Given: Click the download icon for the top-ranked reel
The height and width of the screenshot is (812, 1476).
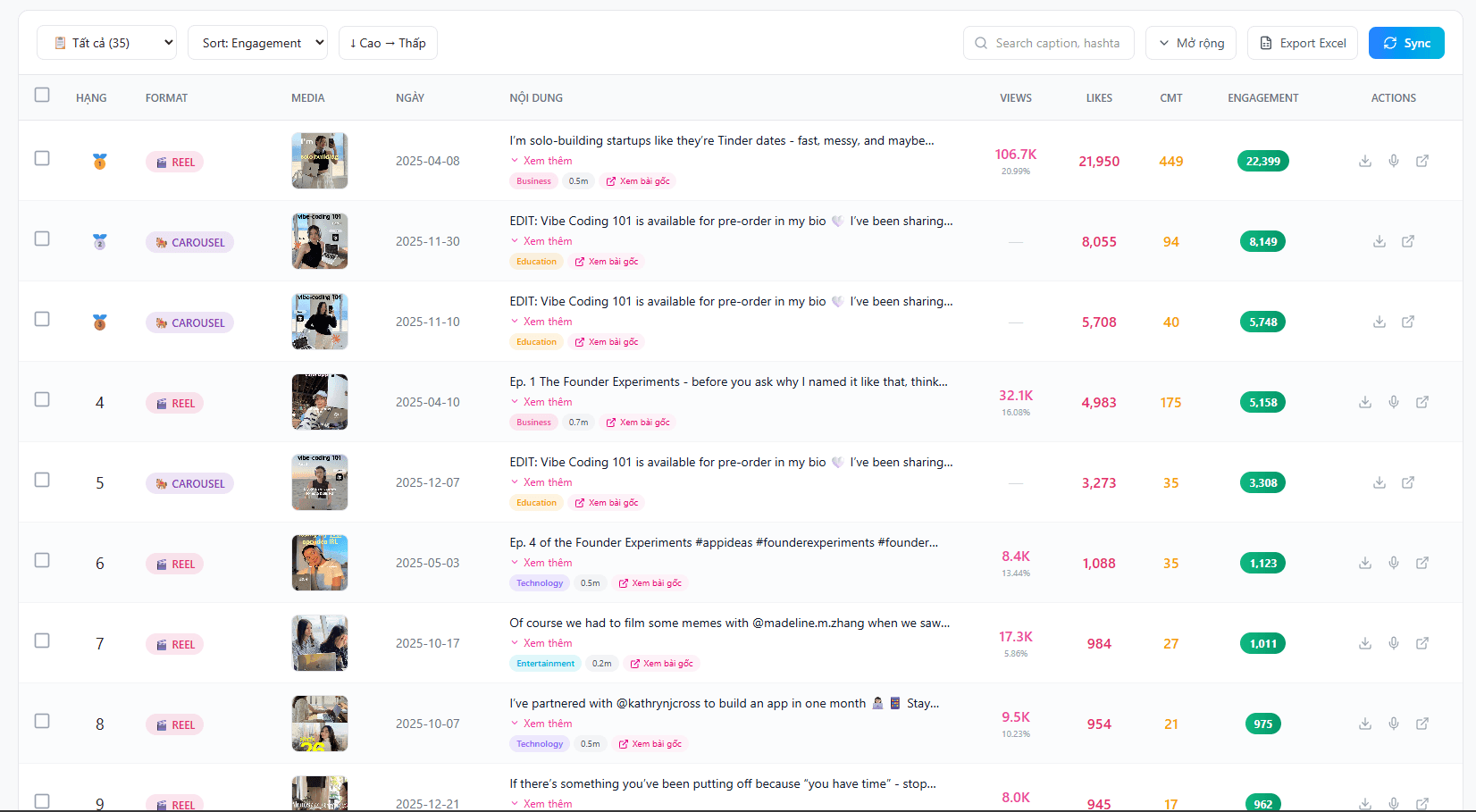Looking at the screenshot, I should [1364, 161].
